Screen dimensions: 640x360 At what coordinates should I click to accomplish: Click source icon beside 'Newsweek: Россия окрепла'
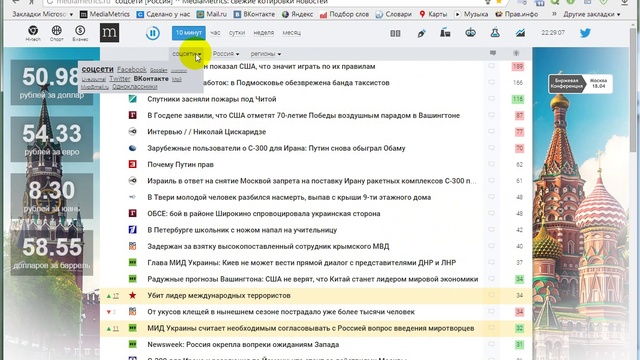tap(133, 344)
